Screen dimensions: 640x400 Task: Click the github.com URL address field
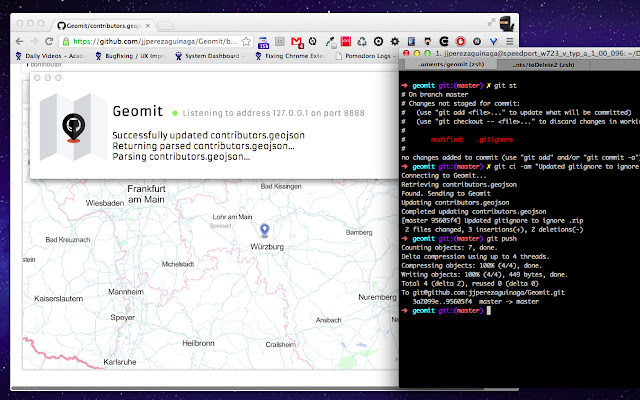pyautogui.click(x=150, y=42)
